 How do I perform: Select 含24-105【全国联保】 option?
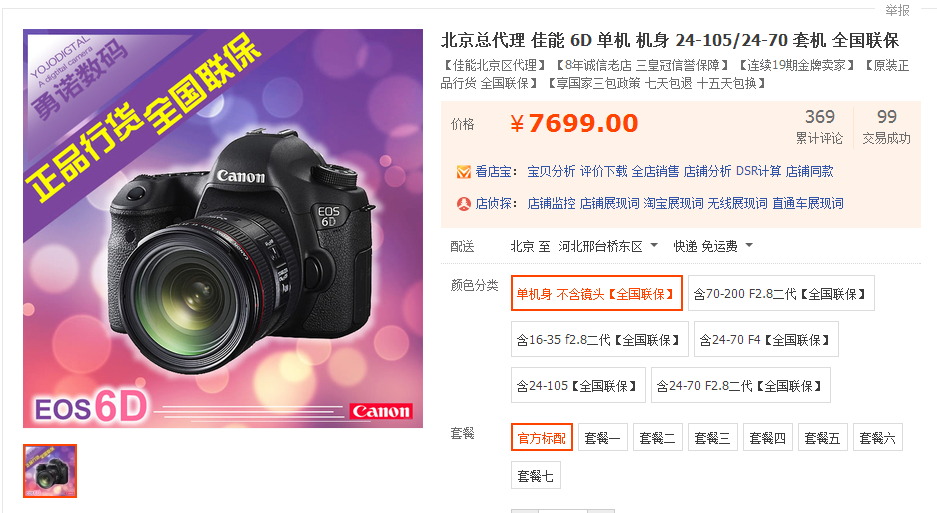[578, 385]
